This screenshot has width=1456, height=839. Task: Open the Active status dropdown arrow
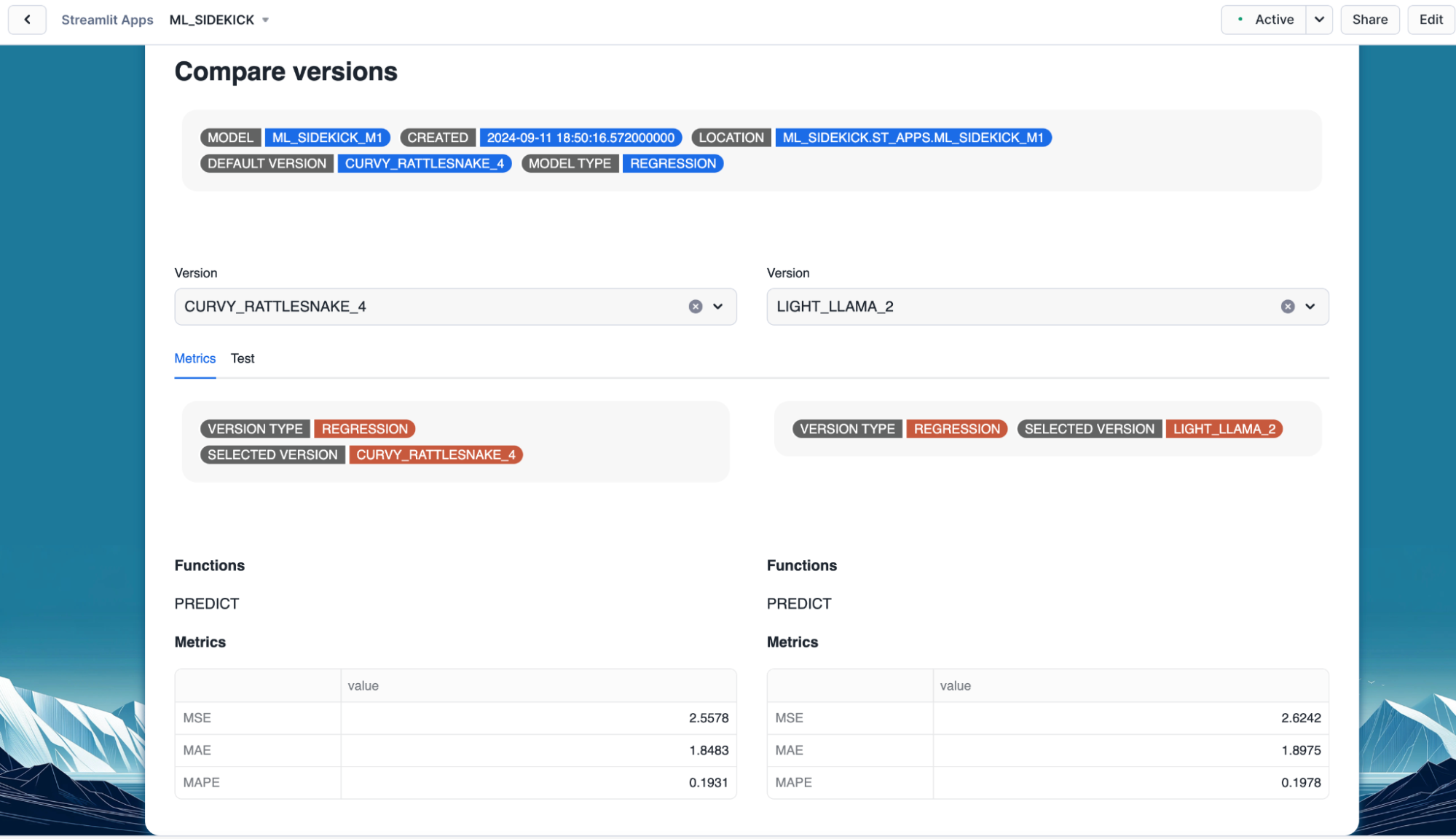tap(1319, 20)
